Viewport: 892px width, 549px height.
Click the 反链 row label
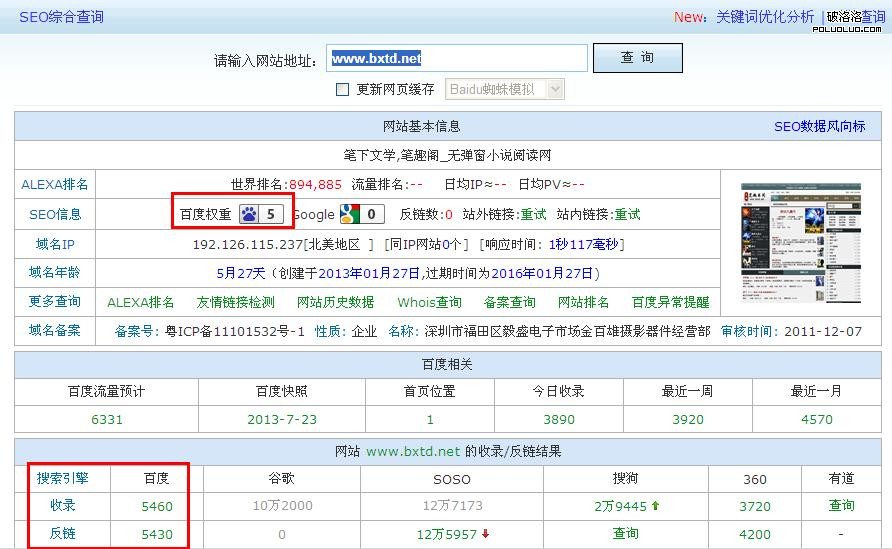tap(63, 533)
